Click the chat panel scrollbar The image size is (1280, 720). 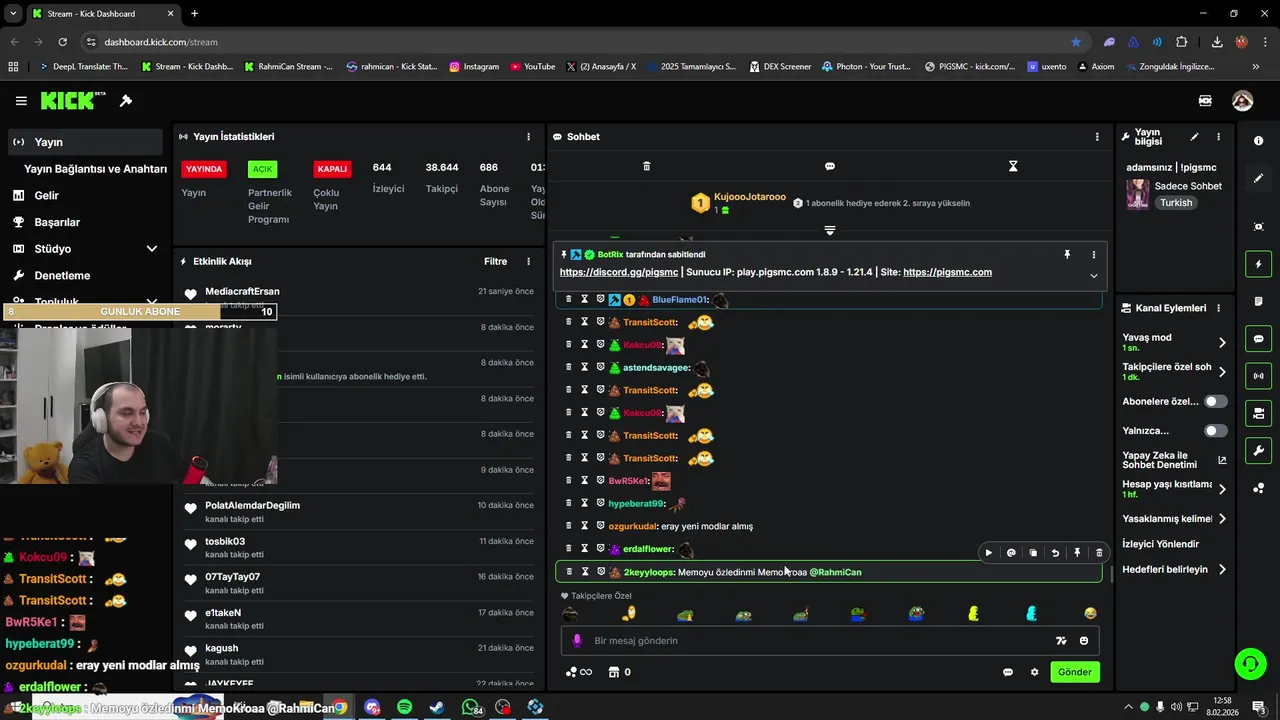[x=1111, y=575]
